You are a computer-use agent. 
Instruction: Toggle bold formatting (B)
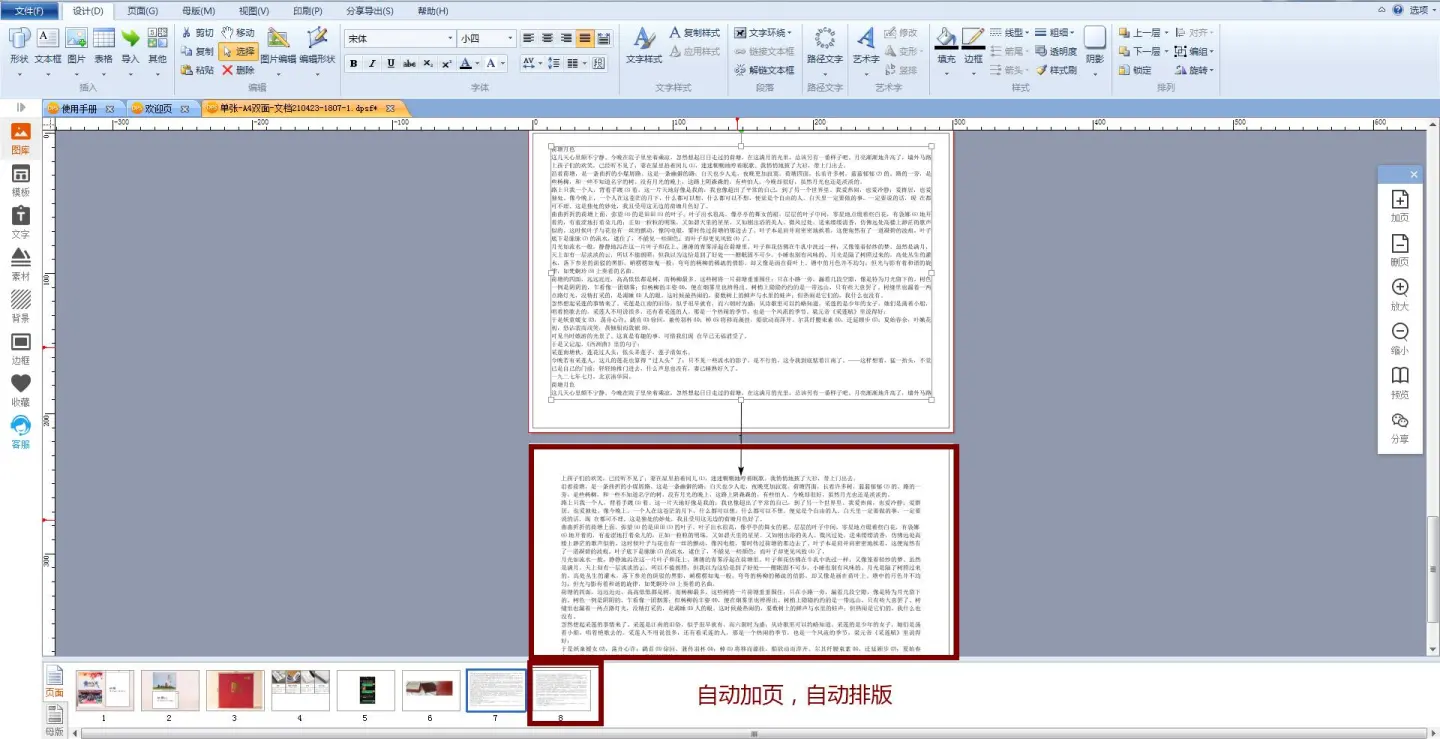(x=353, y=64)
